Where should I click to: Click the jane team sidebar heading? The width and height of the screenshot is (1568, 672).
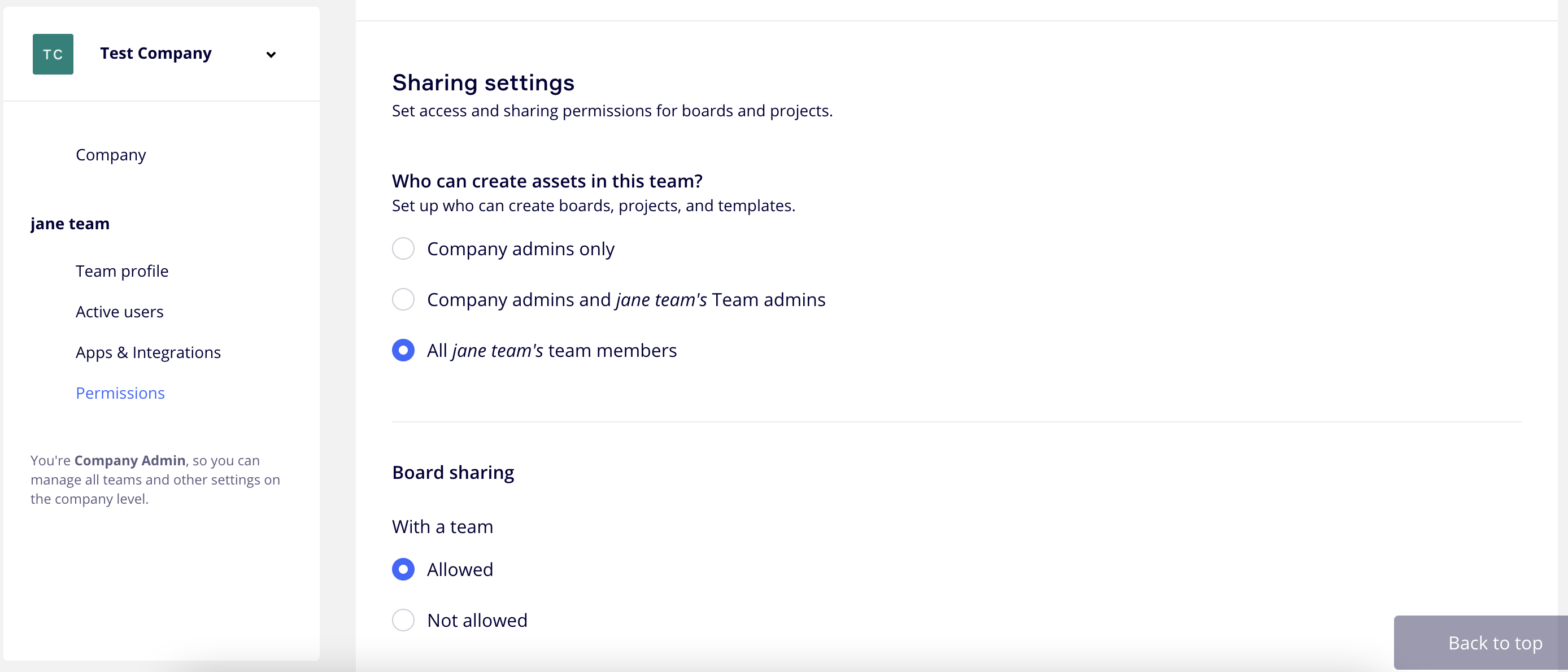(70, 224)
